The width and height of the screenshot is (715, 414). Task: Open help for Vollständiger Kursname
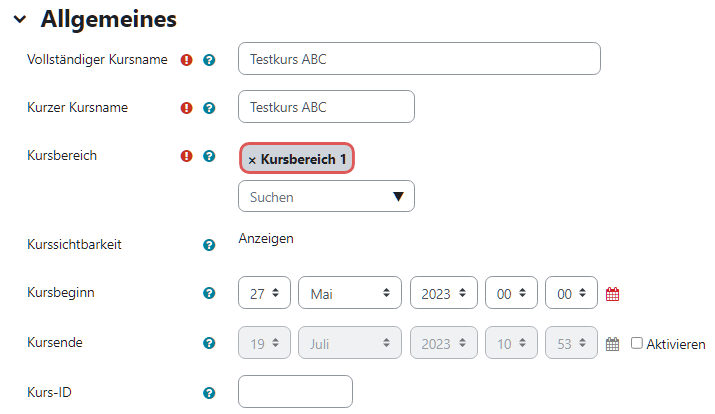(209, 60)
